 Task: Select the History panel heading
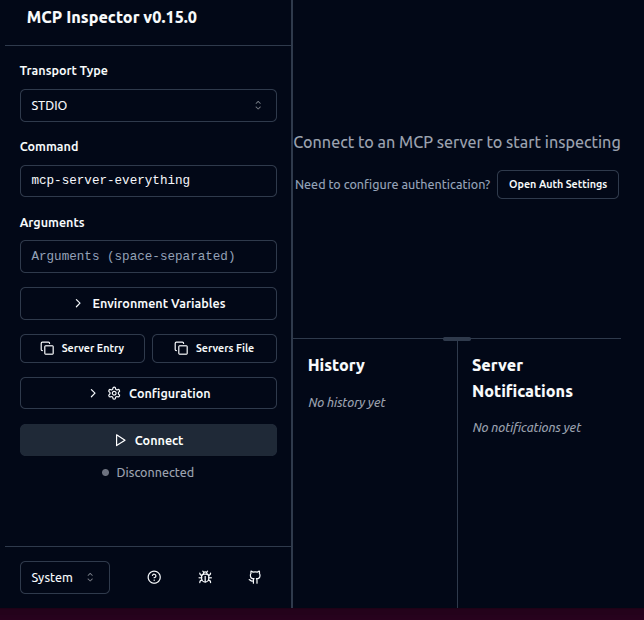pyautogui.click(x=336, y=365)
